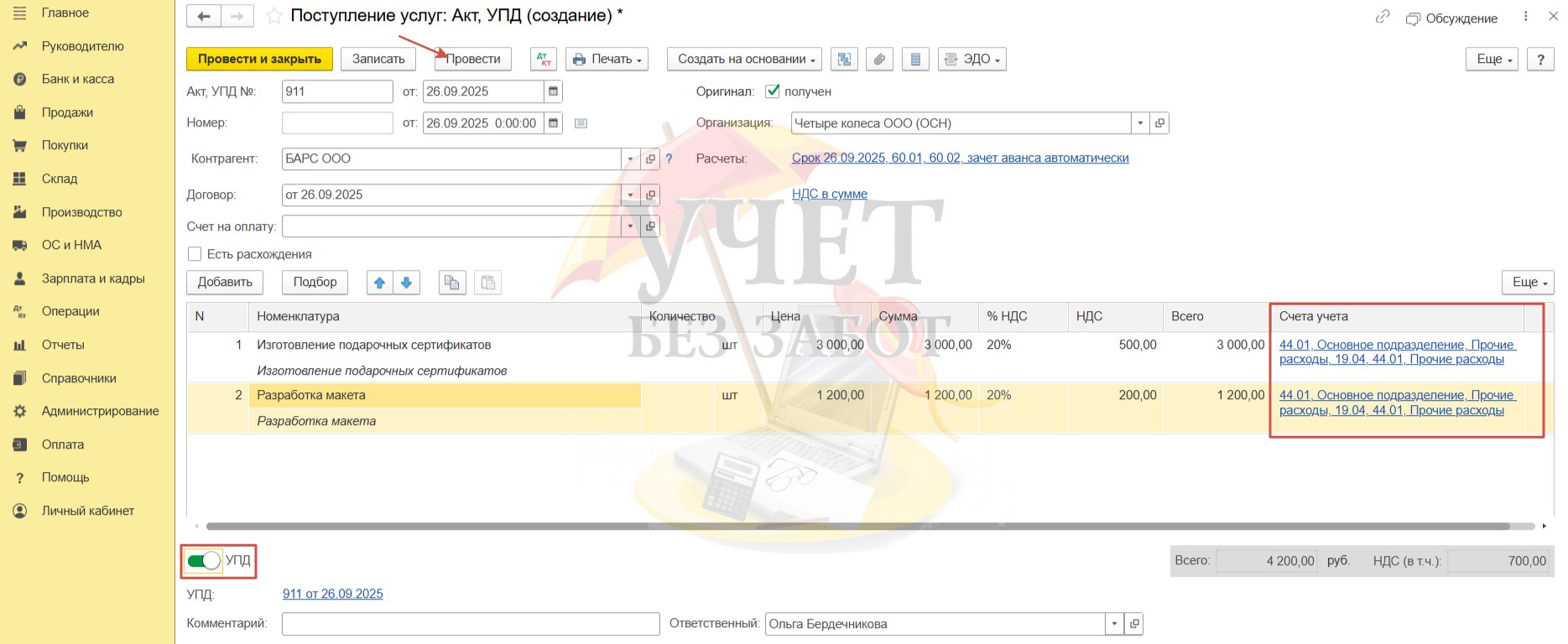Toggle the УПД switch off

tap(204, 561)
